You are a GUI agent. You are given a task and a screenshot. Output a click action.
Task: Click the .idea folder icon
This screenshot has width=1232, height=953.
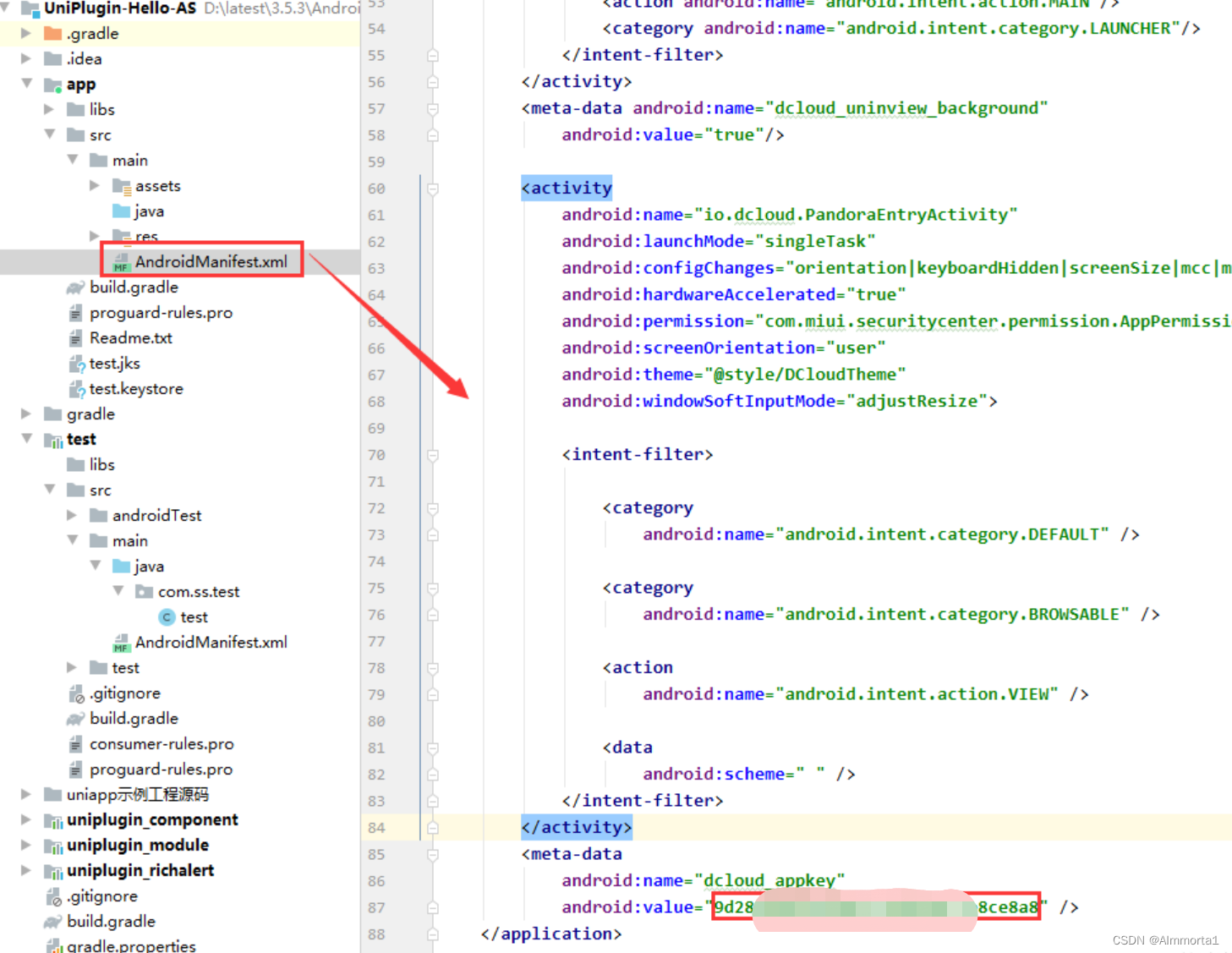point(53,59)
